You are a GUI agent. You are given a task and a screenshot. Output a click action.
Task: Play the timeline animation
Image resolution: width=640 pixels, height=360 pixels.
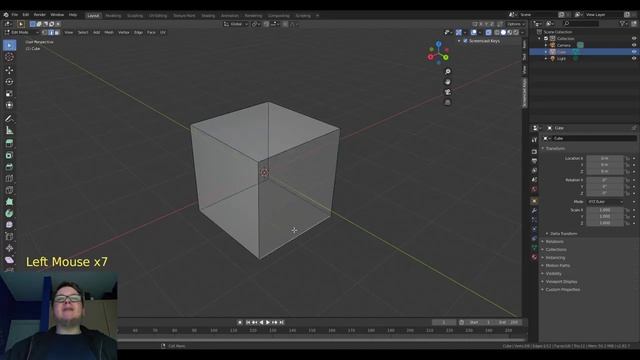(268, 322)
